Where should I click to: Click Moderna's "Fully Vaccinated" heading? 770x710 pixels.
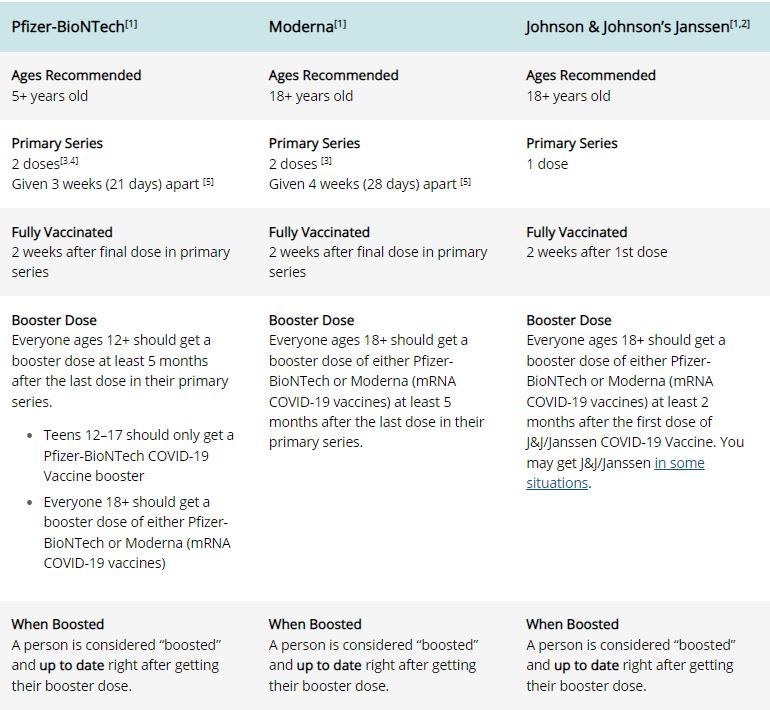tap(319, 232)
